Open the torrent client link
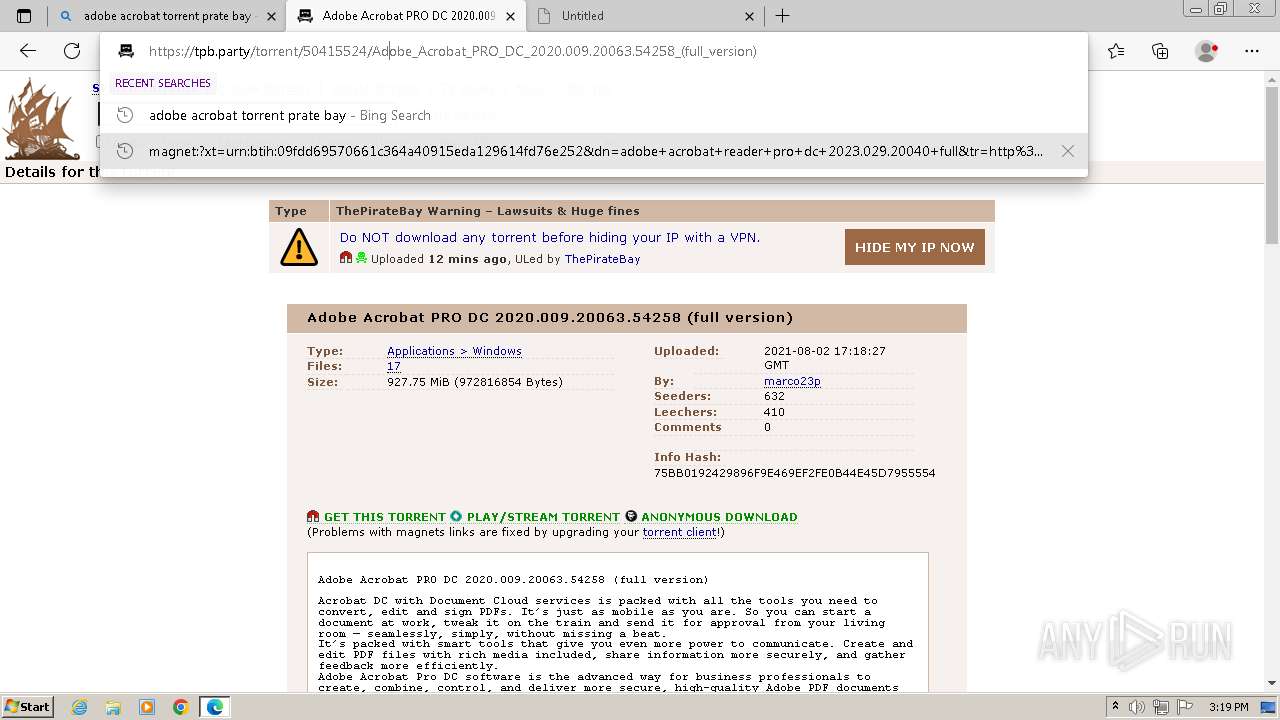Viewport: 1280px width, 720px height. click(679, 532)
